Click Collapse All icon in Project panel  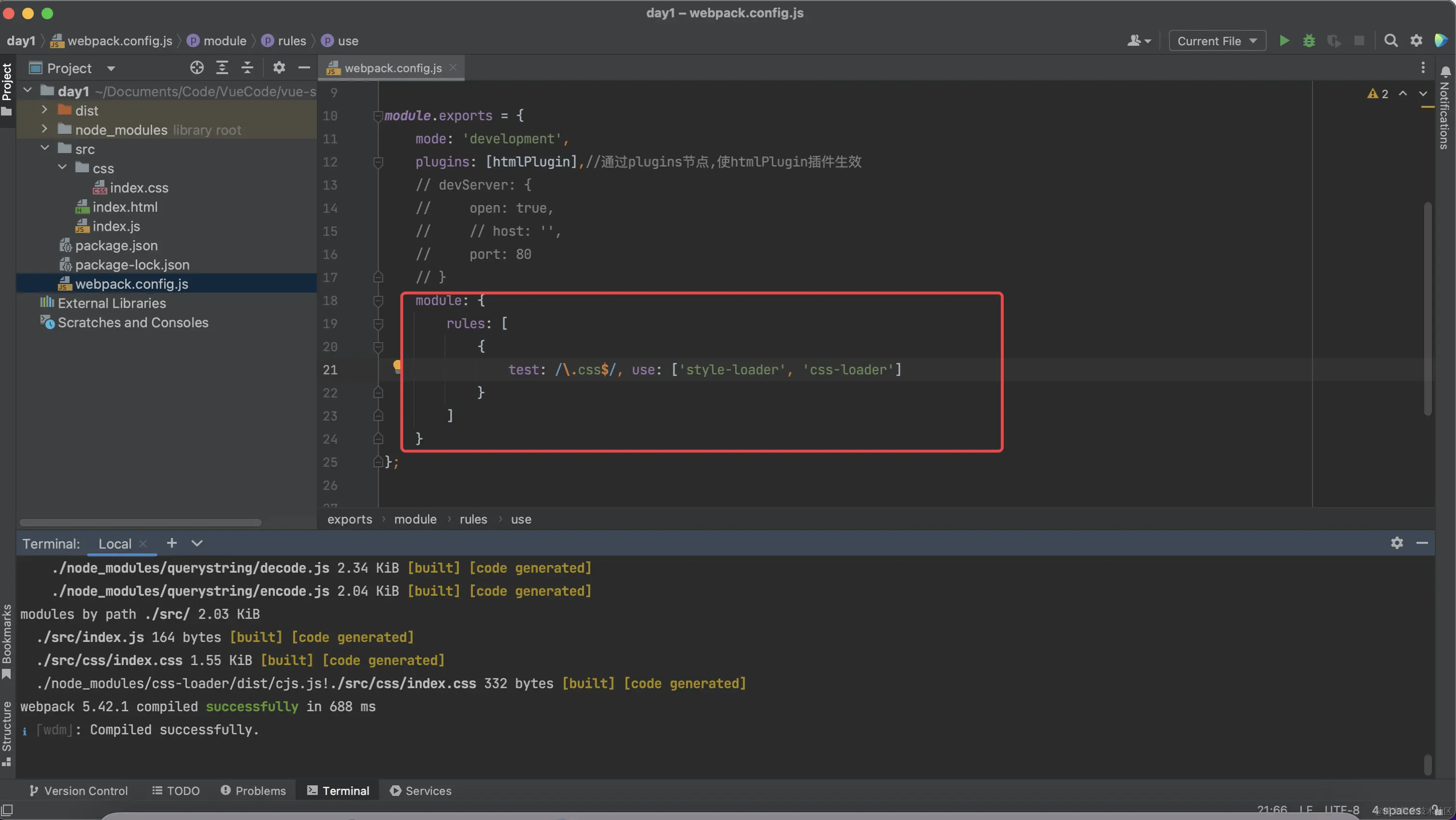[x=247, y=68]
